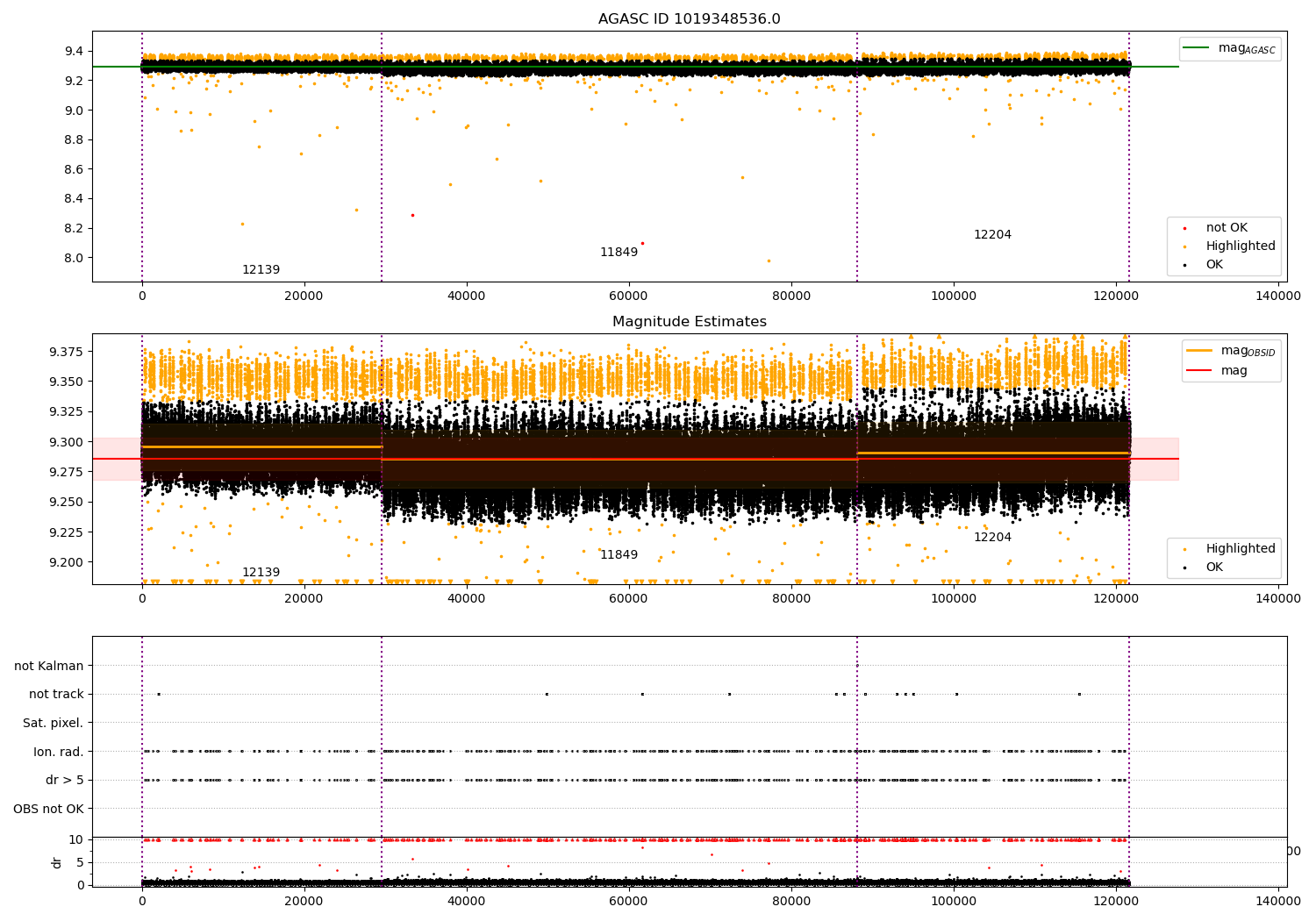This screenshot has height=921, width=1316.
Task: Click obsid label 11849 in the top plot
Action: [619, 253]
